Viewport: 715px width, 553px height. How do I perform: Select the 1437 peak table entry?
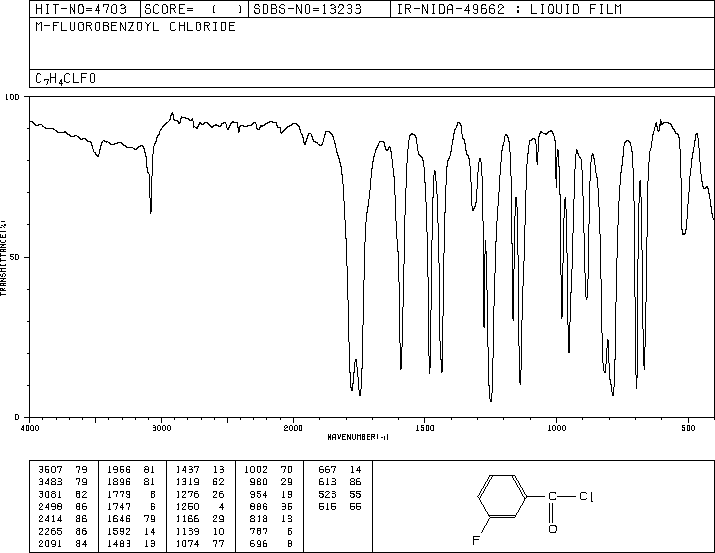[x=200, y=470]
